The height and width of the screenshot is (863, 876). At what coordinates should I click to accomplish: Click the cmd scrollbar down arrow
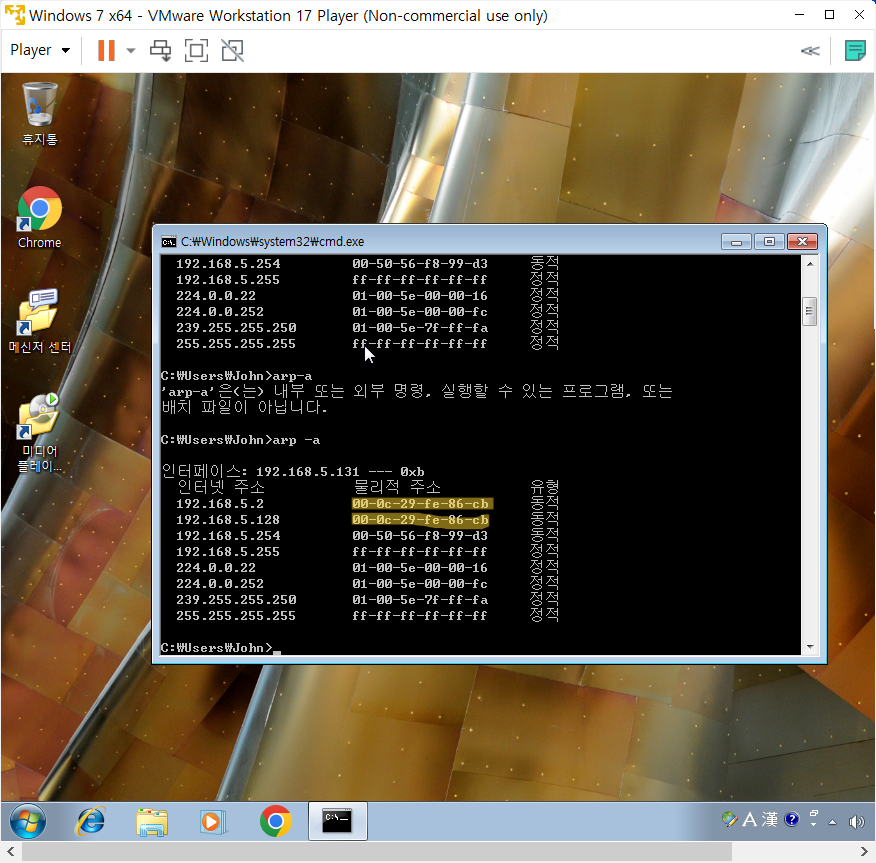(x=810, y=647)
